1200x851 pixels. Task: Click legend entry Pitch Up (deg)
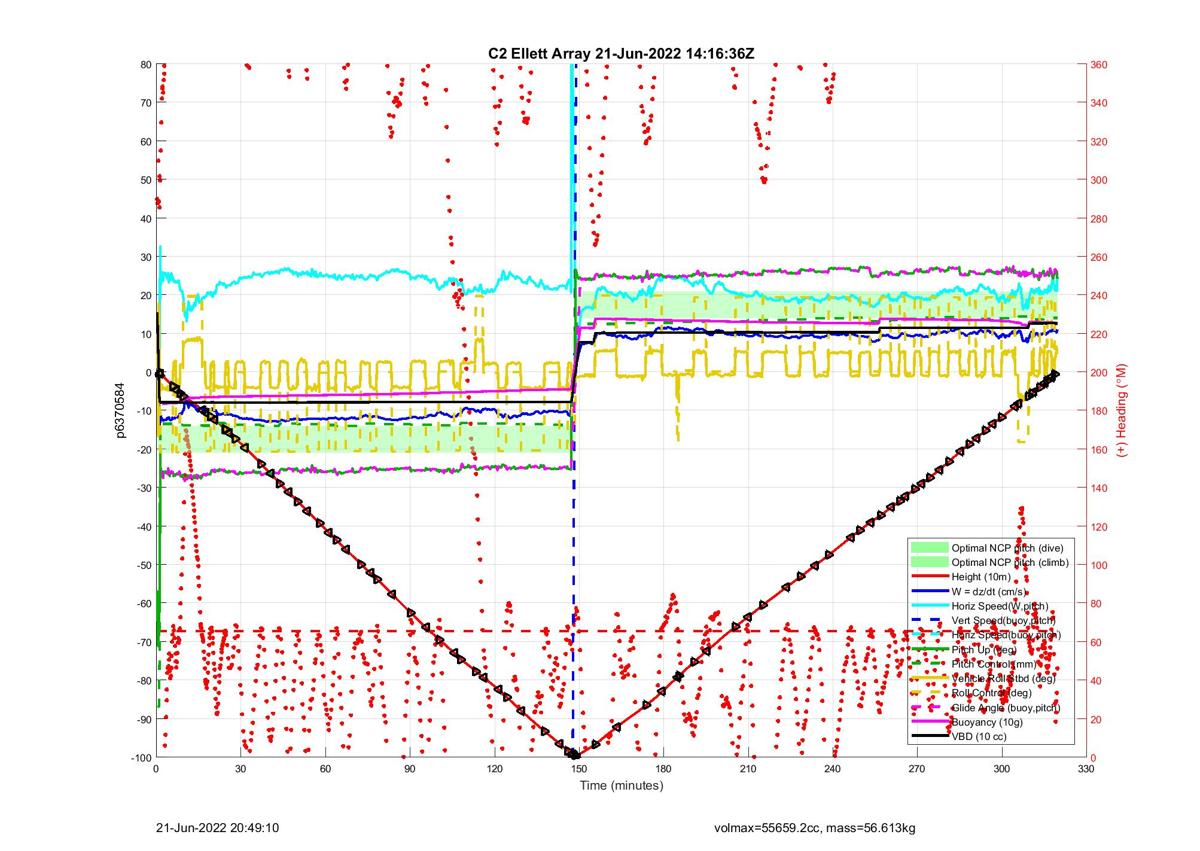click(985, 649)
